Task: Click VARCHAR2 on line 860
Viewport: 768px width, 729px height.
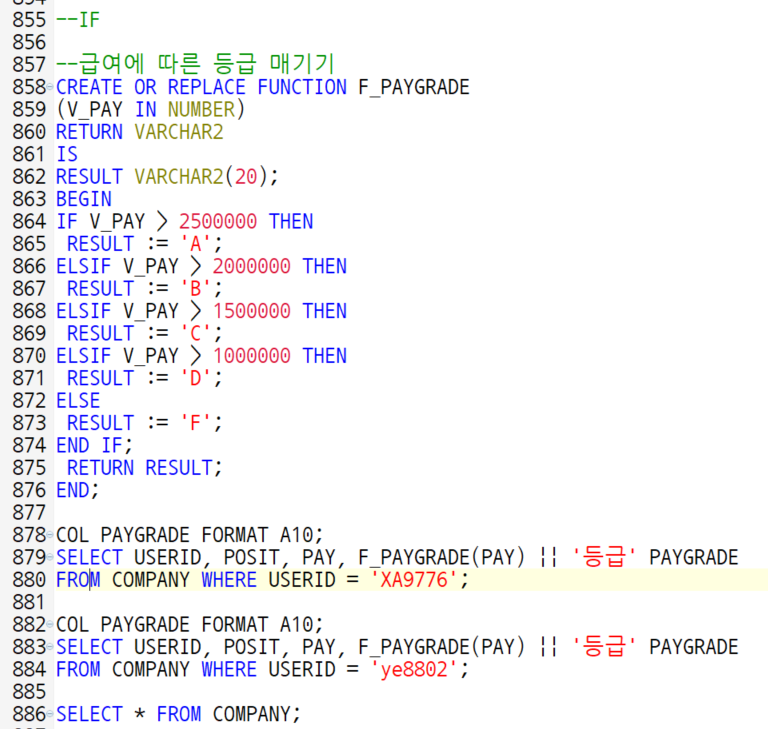Action: pos(179,132)
